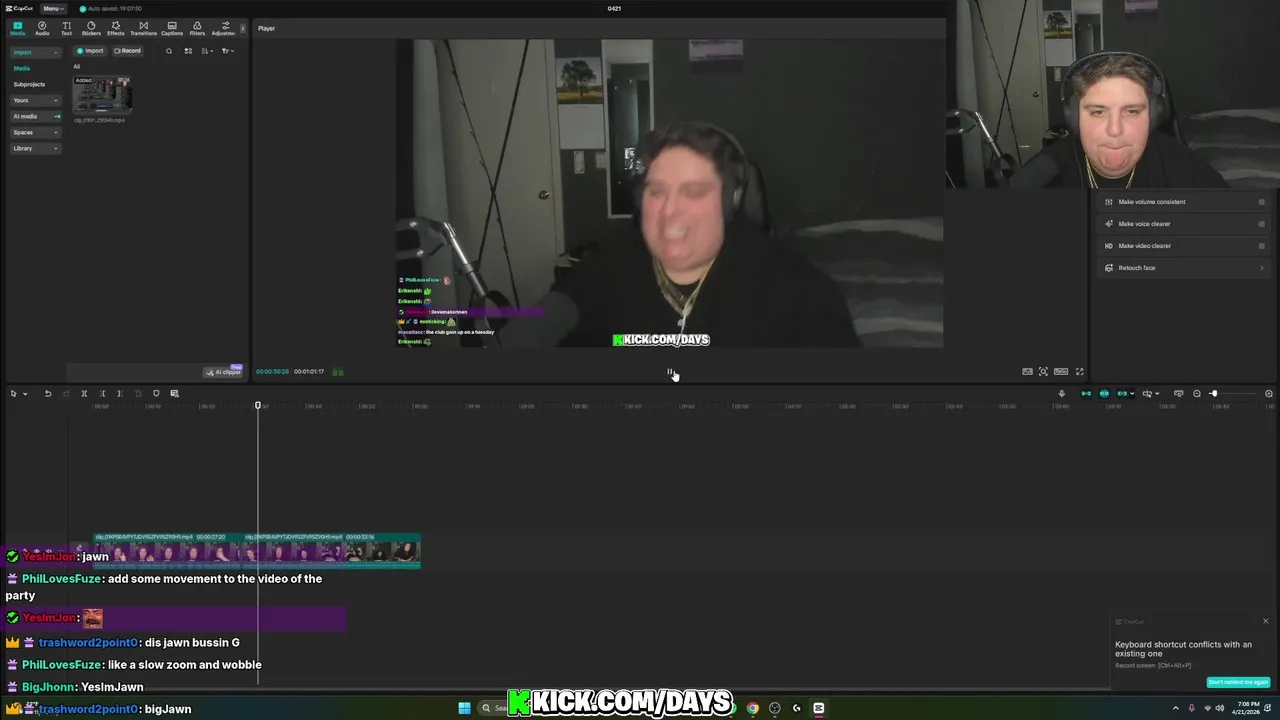
Task: Select the imported clip thumbnail
Action: [x=102, y=95]
